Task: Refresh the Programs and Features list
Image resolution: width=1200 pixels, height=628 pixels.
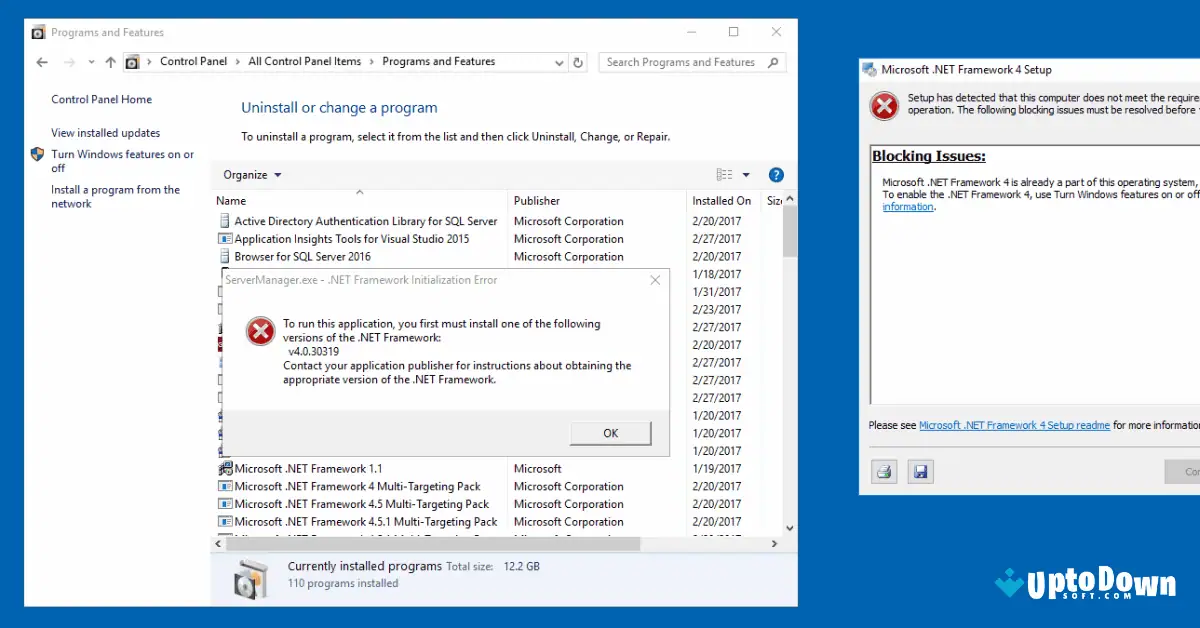Action: [x=578, y=62]
